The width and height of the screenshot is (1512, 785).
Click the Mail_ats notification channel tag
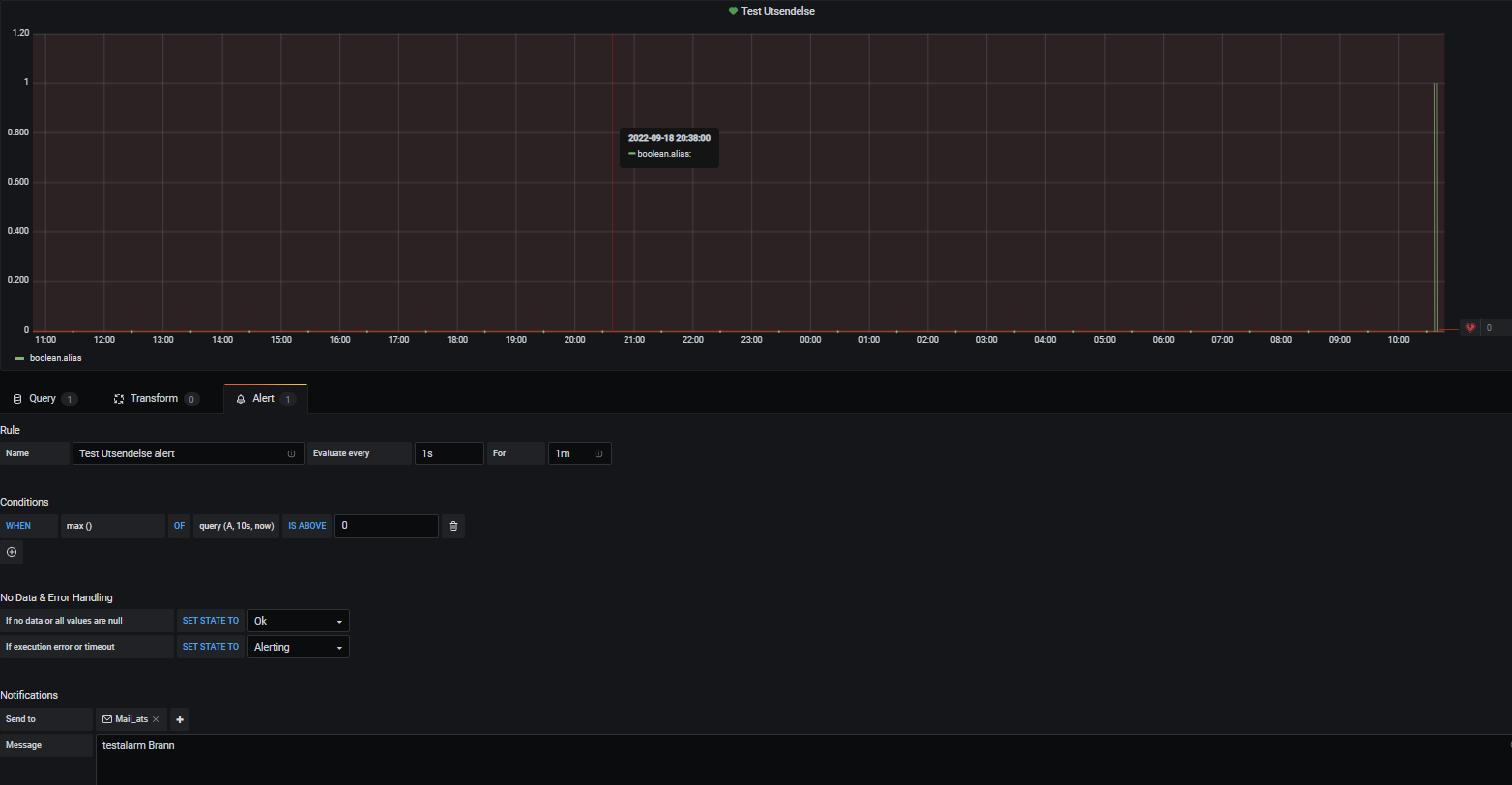(x=131, y=719)
